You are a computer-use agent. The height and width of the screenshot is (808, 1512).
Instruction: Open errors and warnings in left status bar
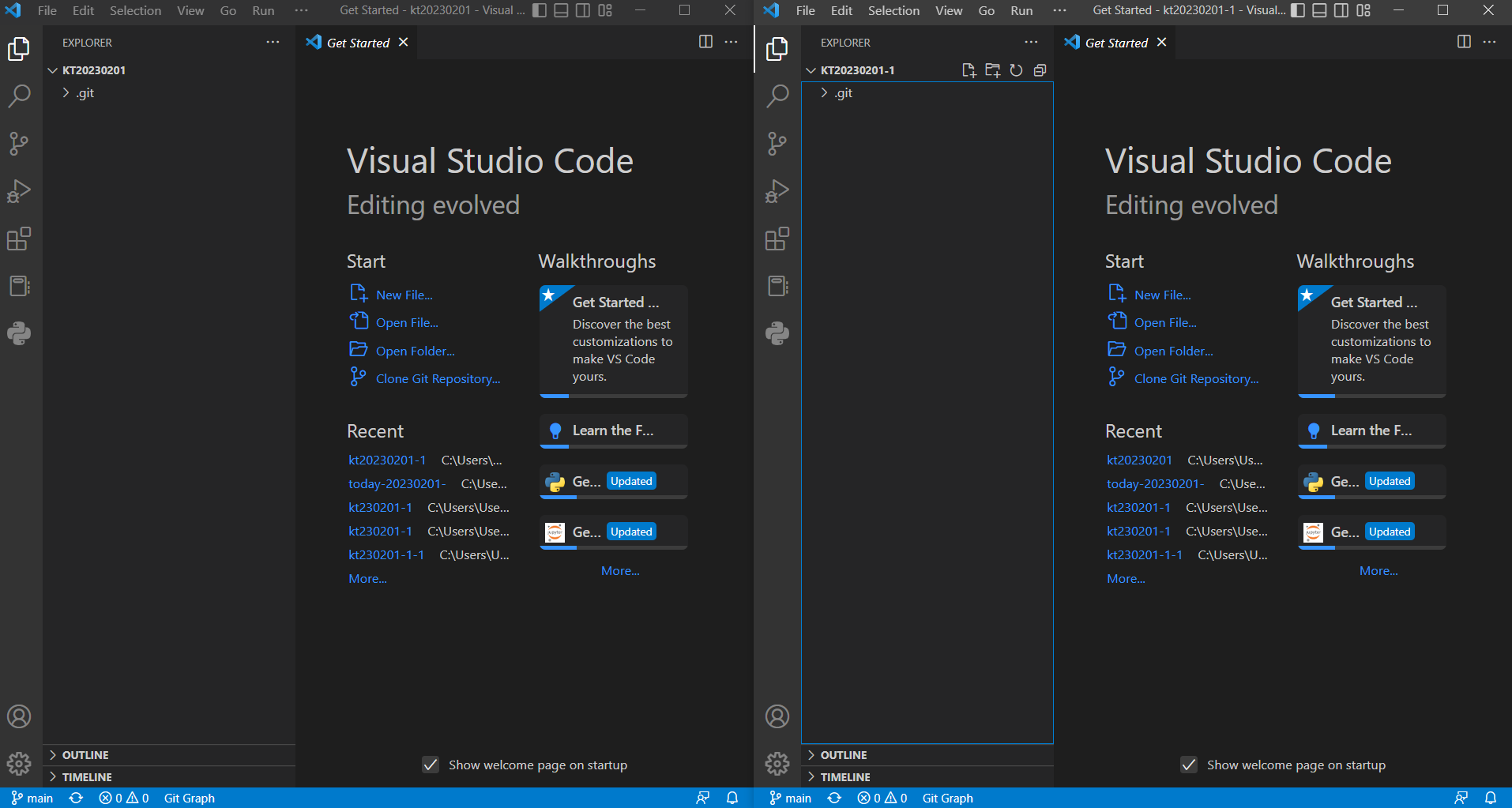[123, 798]
